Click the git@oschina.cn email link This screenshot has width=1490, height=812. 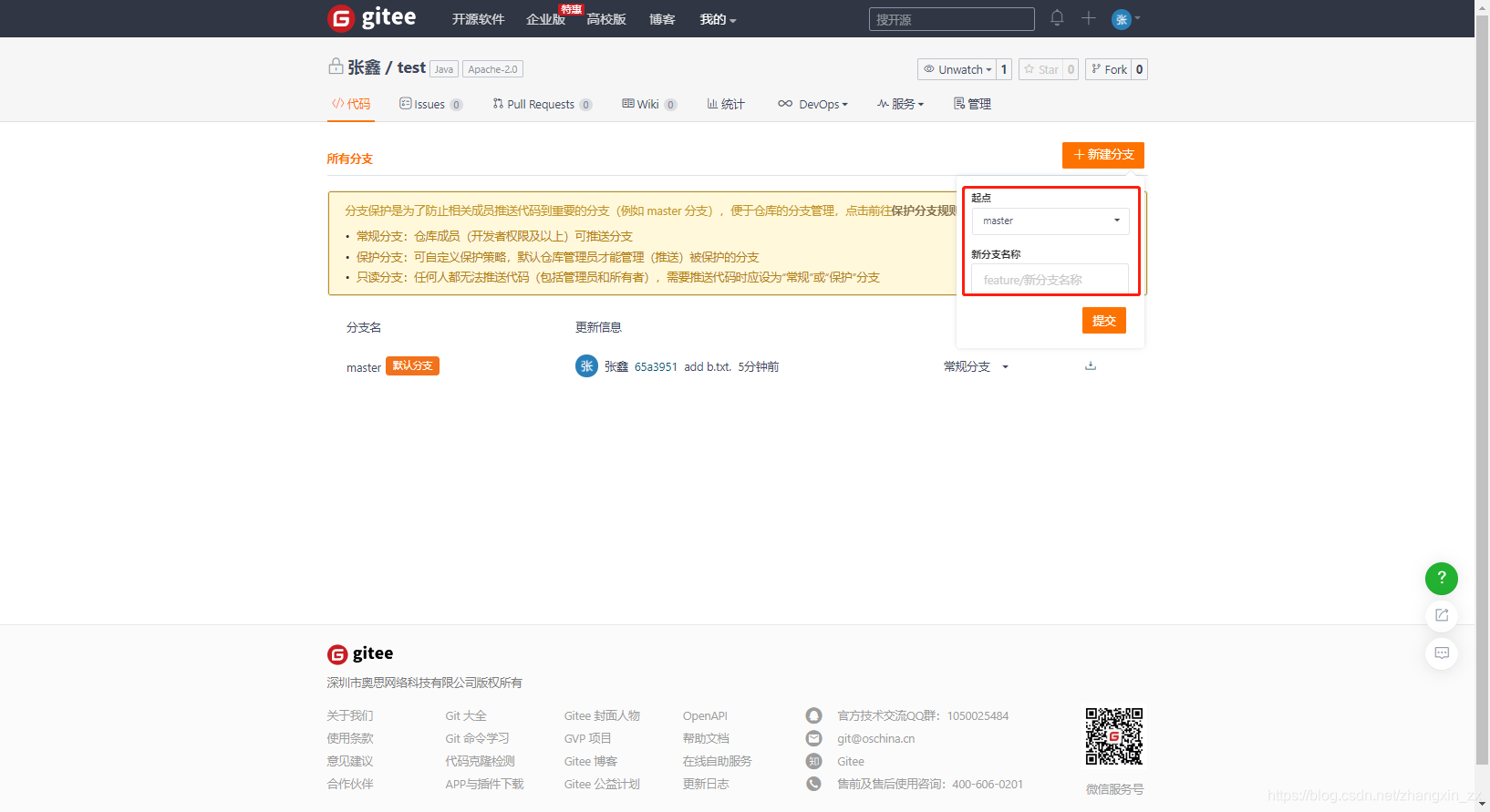[x=876, y=738]
